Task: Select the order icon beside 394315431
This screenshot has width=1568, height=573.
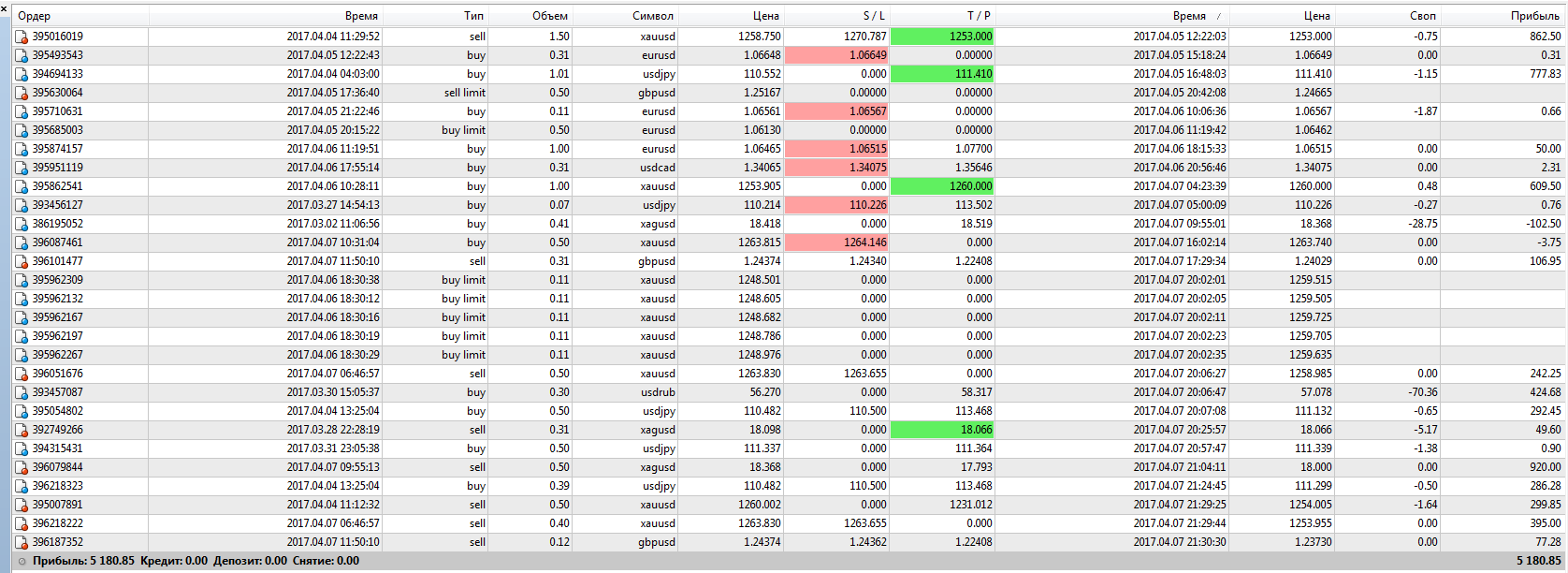Action: point(21,448)
